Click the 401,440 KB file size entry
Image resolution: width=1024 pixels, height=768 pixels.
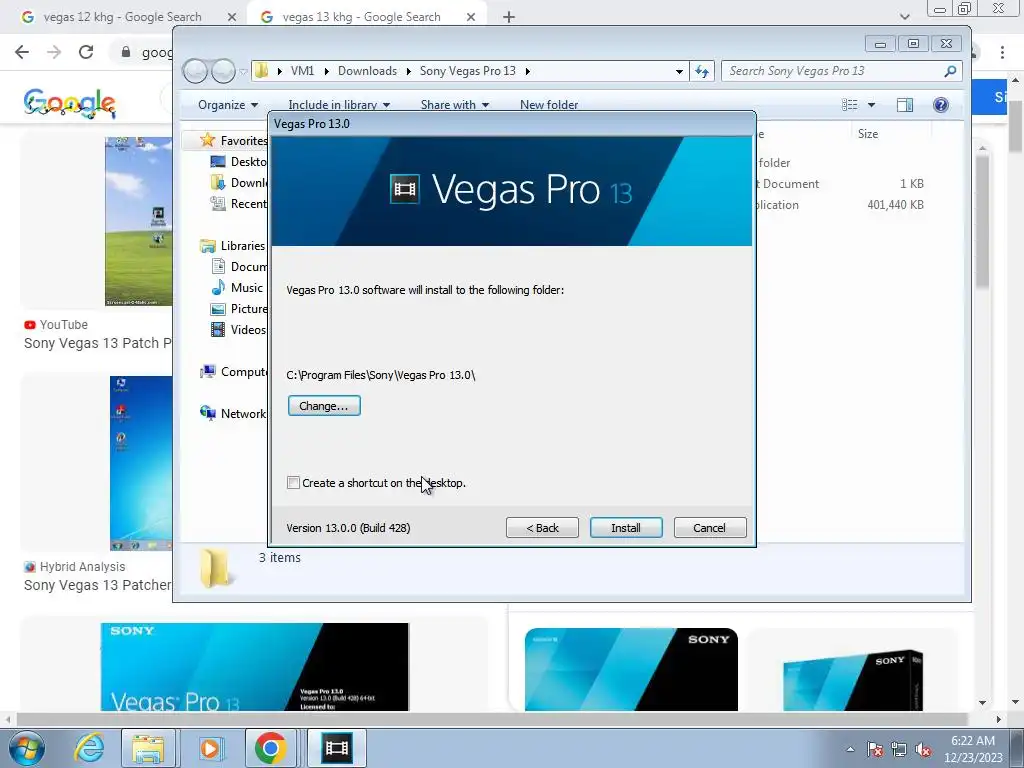(x=895, y=204)
